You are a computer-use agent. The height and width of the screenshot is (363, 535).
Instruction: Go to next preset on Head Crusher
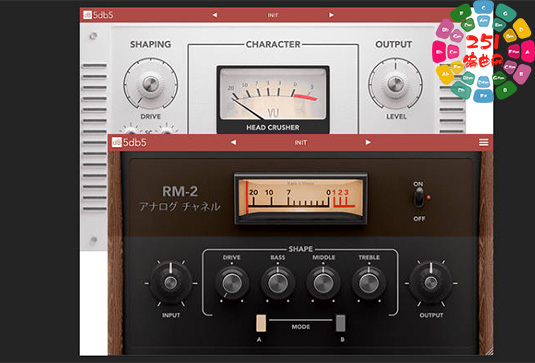[331, 15]
